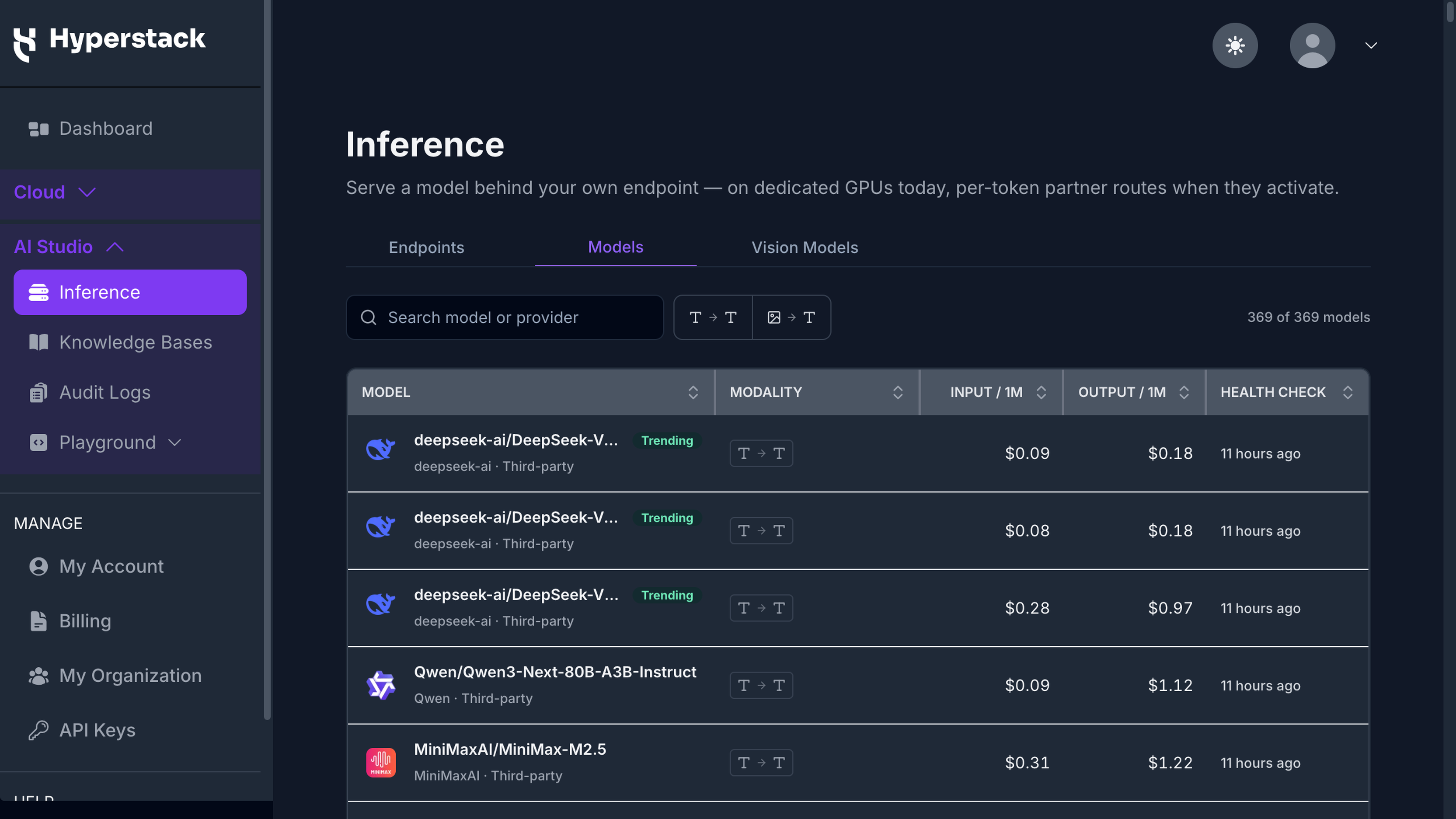Toggle the text-to-text modality filter
This screenshot has width=1456, height=819.
click(713, 317)
